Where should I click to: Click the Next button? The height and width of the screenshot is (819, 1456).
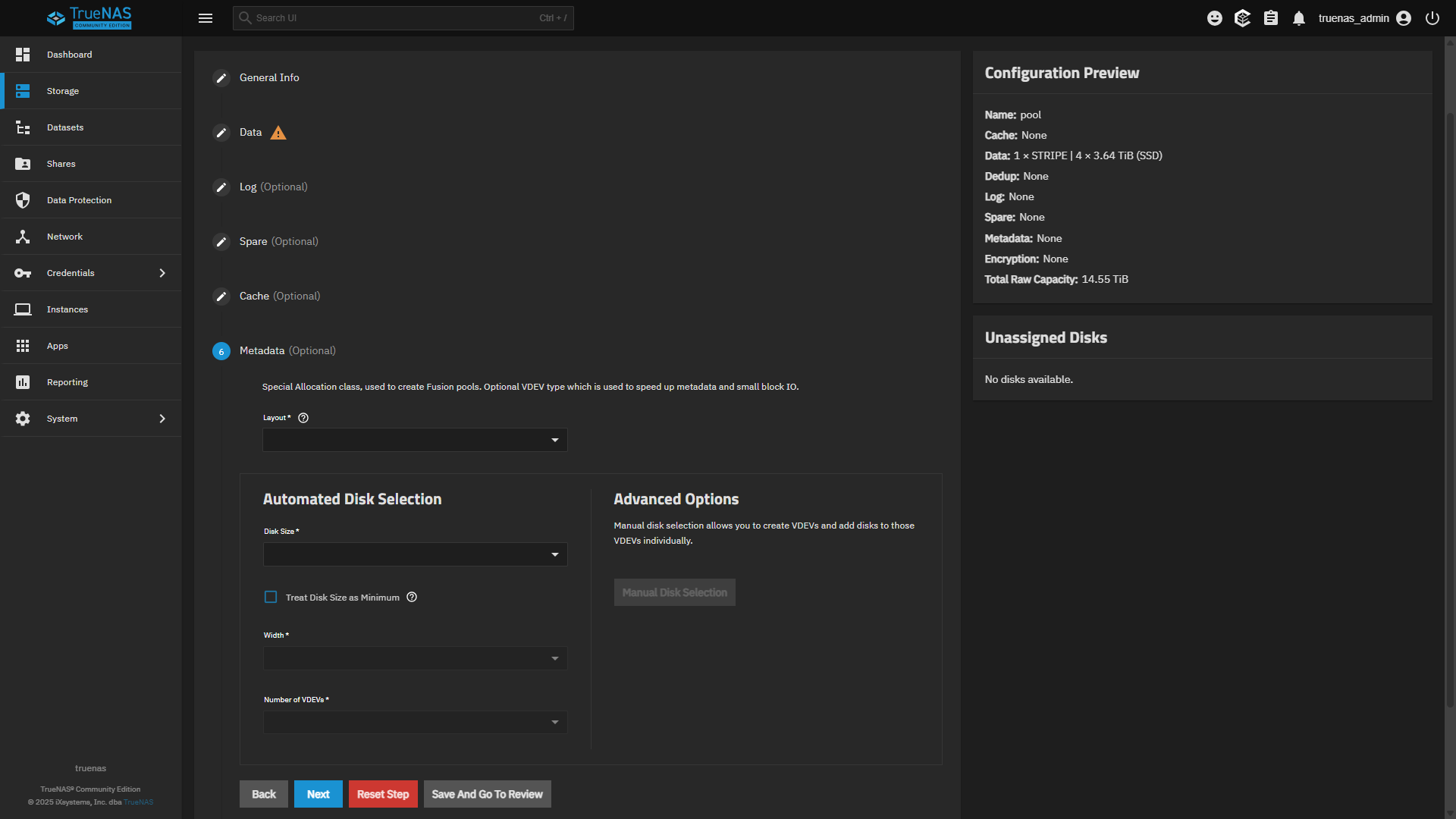coord(318,794)
